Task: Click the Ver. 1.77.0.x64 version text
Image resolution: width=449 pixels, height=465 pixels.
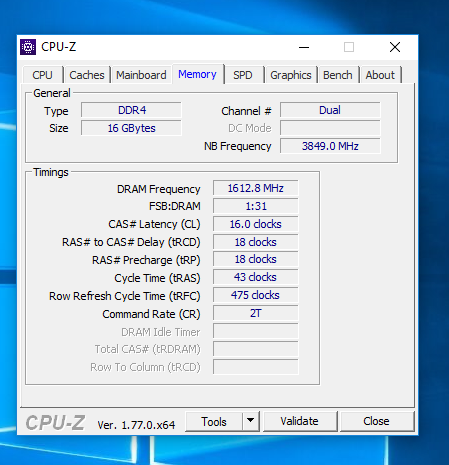Action: click(136, 425)
